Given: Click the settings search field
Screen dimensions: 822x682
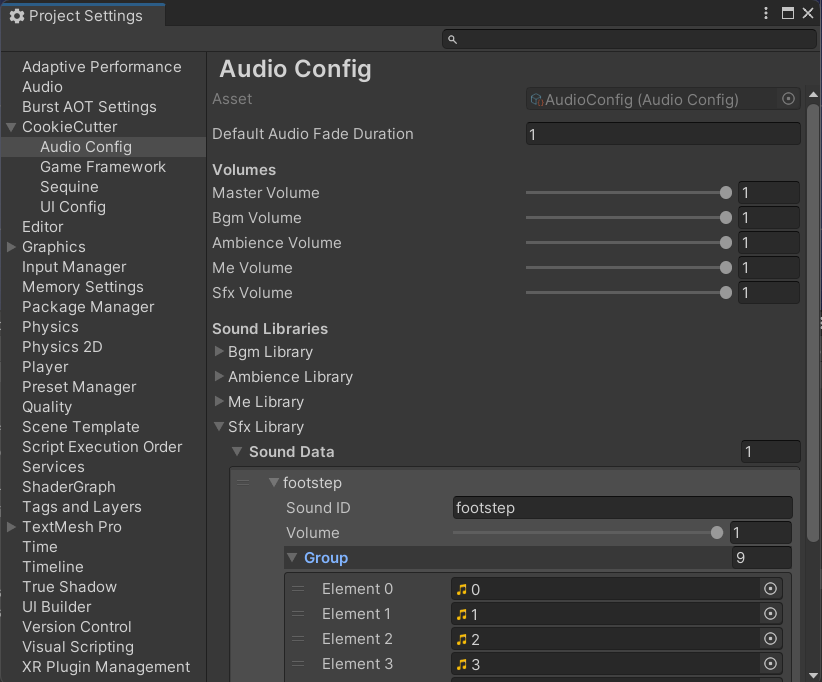Looking at the screenshot, I should click(x=629, y=39).
